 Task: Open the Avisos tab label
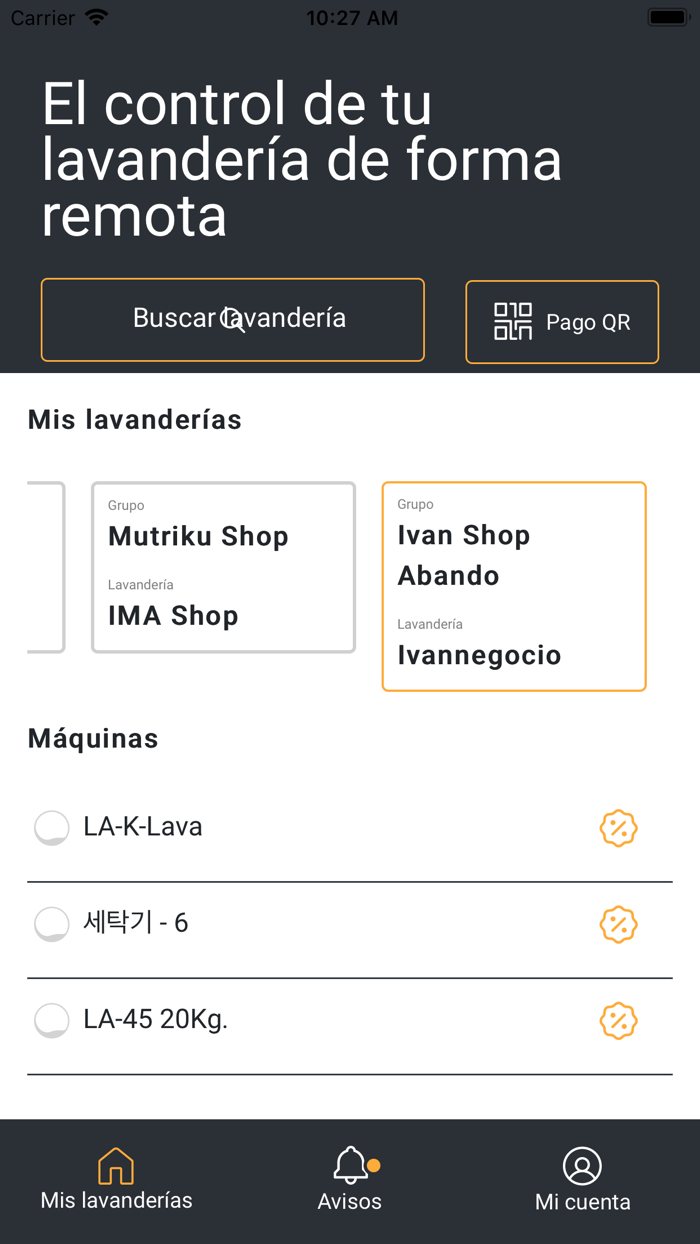click(350, 1201)
